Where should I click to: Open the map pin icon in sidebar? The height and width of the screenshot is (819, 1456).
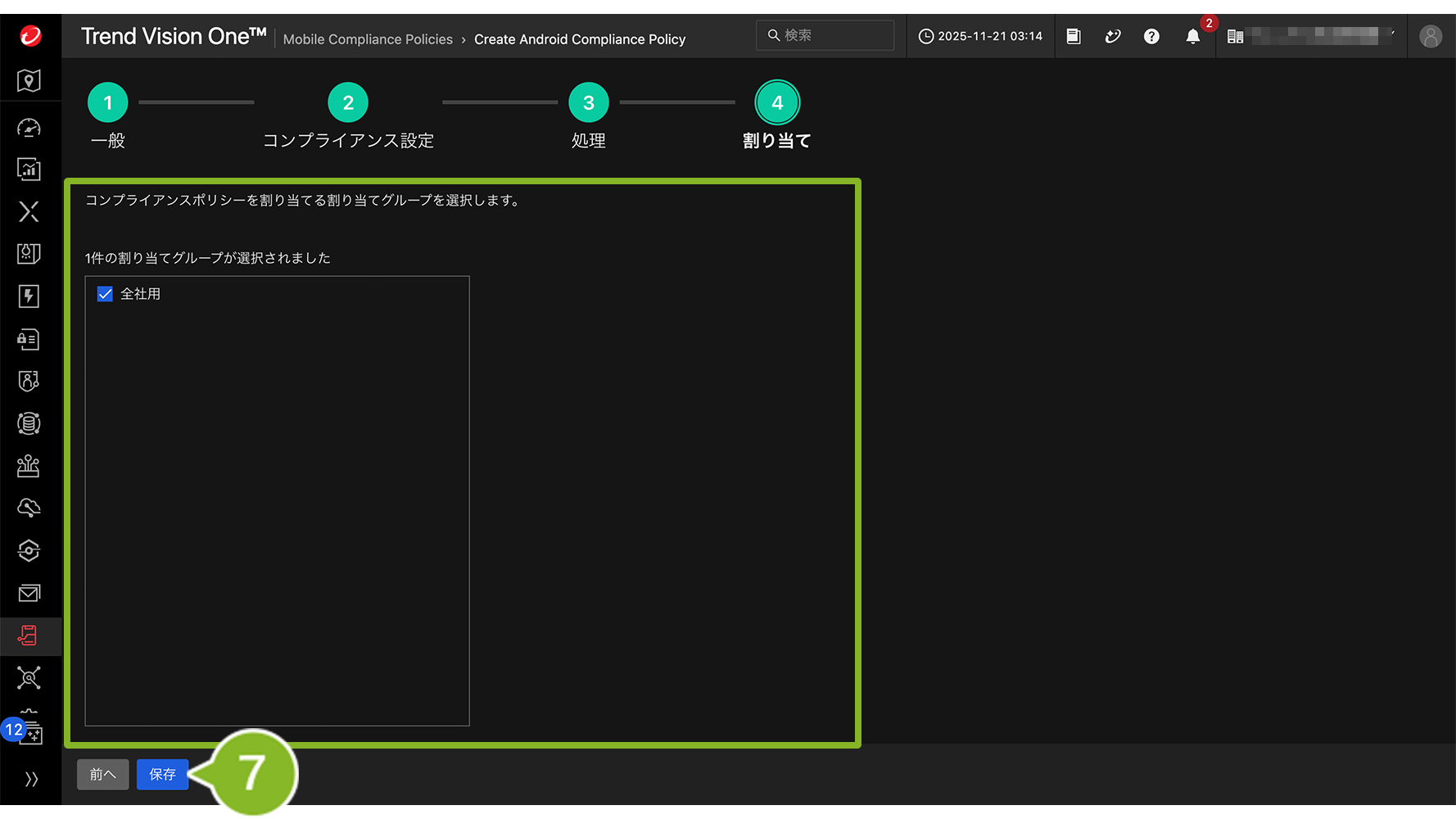[29, 81]
